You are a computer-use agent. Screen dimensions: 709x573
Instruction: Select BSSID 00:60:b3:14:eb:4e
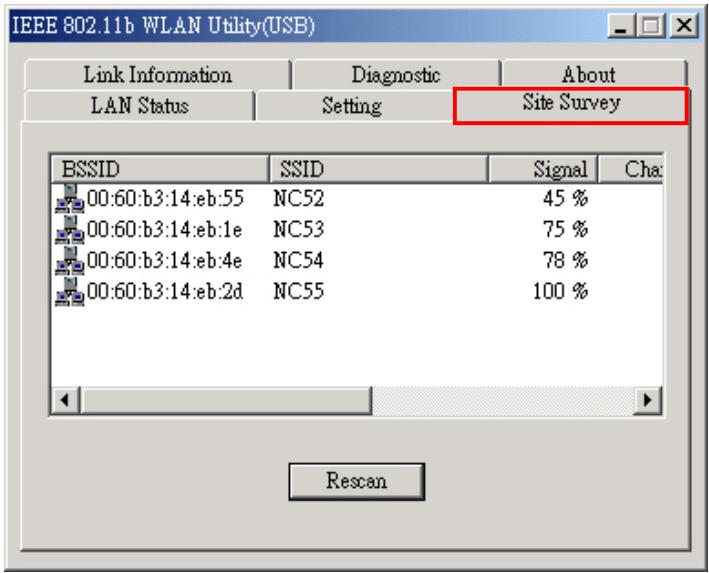click(165, 260)
